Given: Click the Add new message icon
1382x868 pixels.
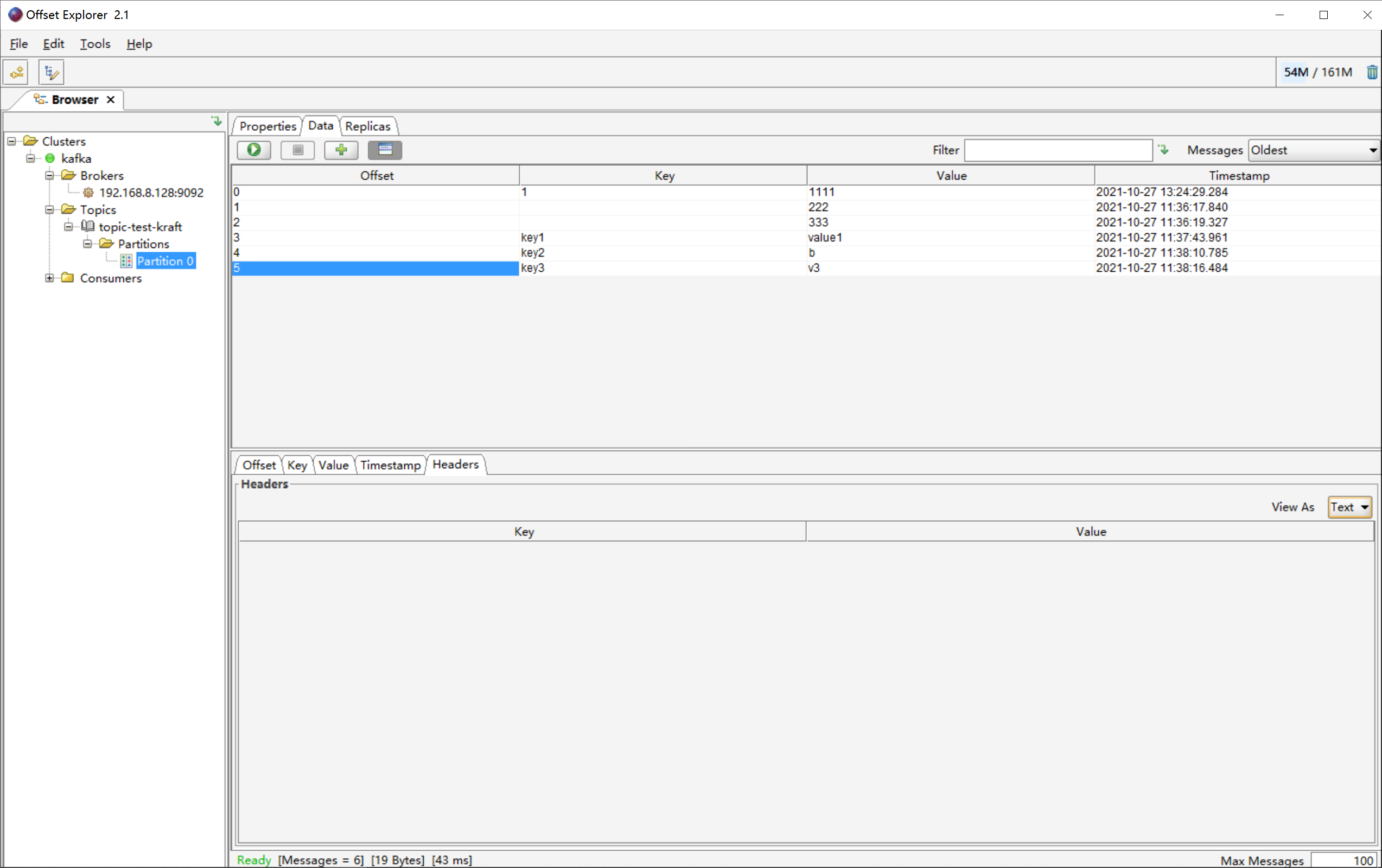Looking at the screenshot, I should click(x=341, y=149).
